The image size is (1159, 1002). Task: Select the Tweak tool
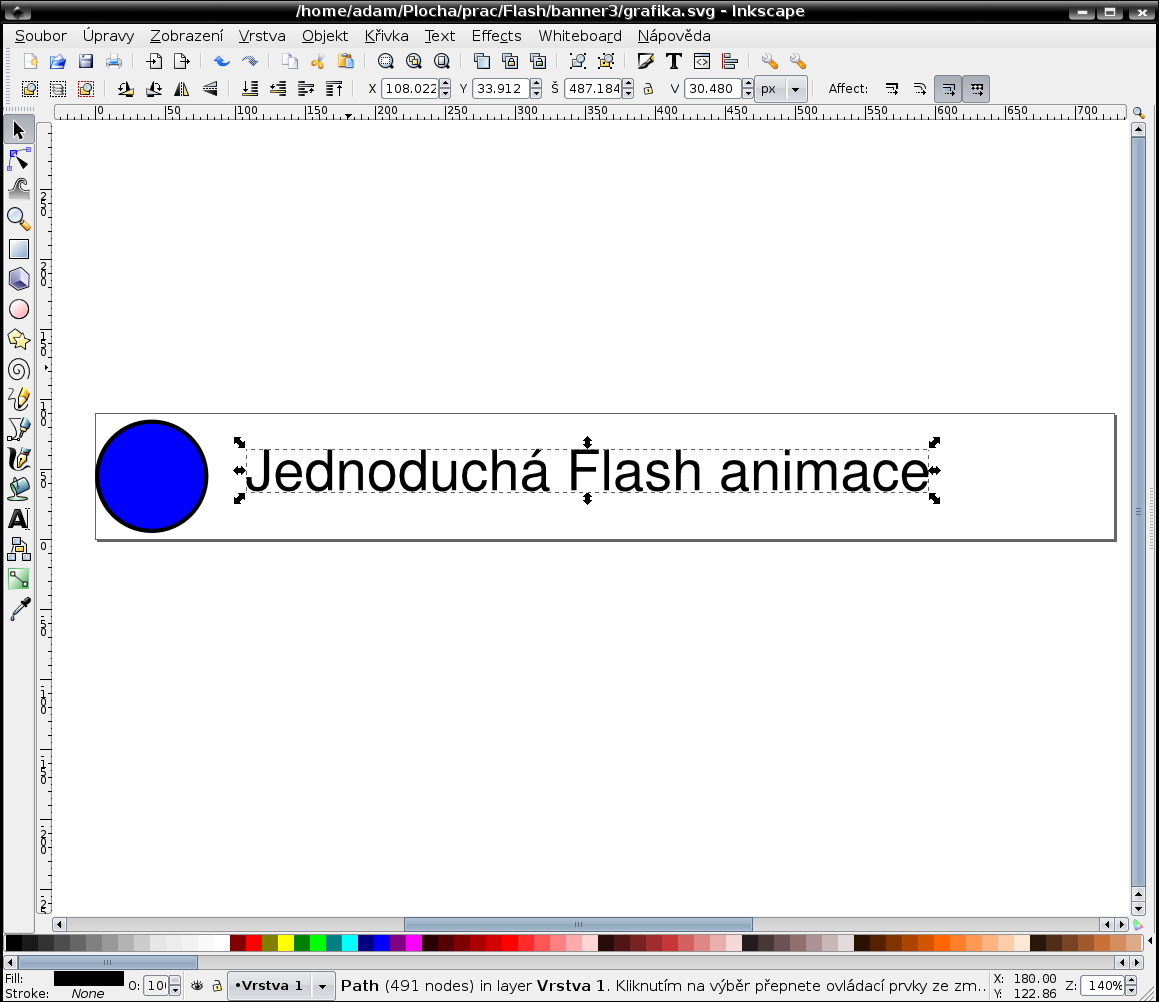click(x=18, y=189)
